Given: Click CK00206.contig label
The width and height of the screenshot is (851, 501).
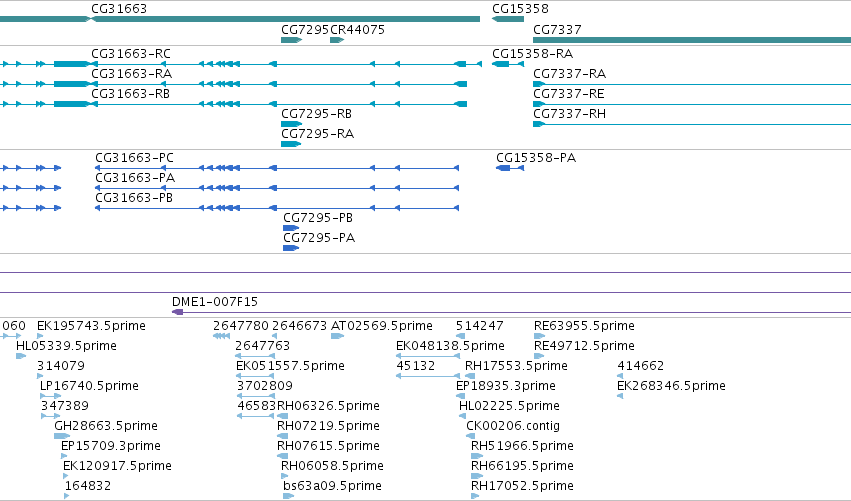Looking at the screenshot, I should 513,426.
